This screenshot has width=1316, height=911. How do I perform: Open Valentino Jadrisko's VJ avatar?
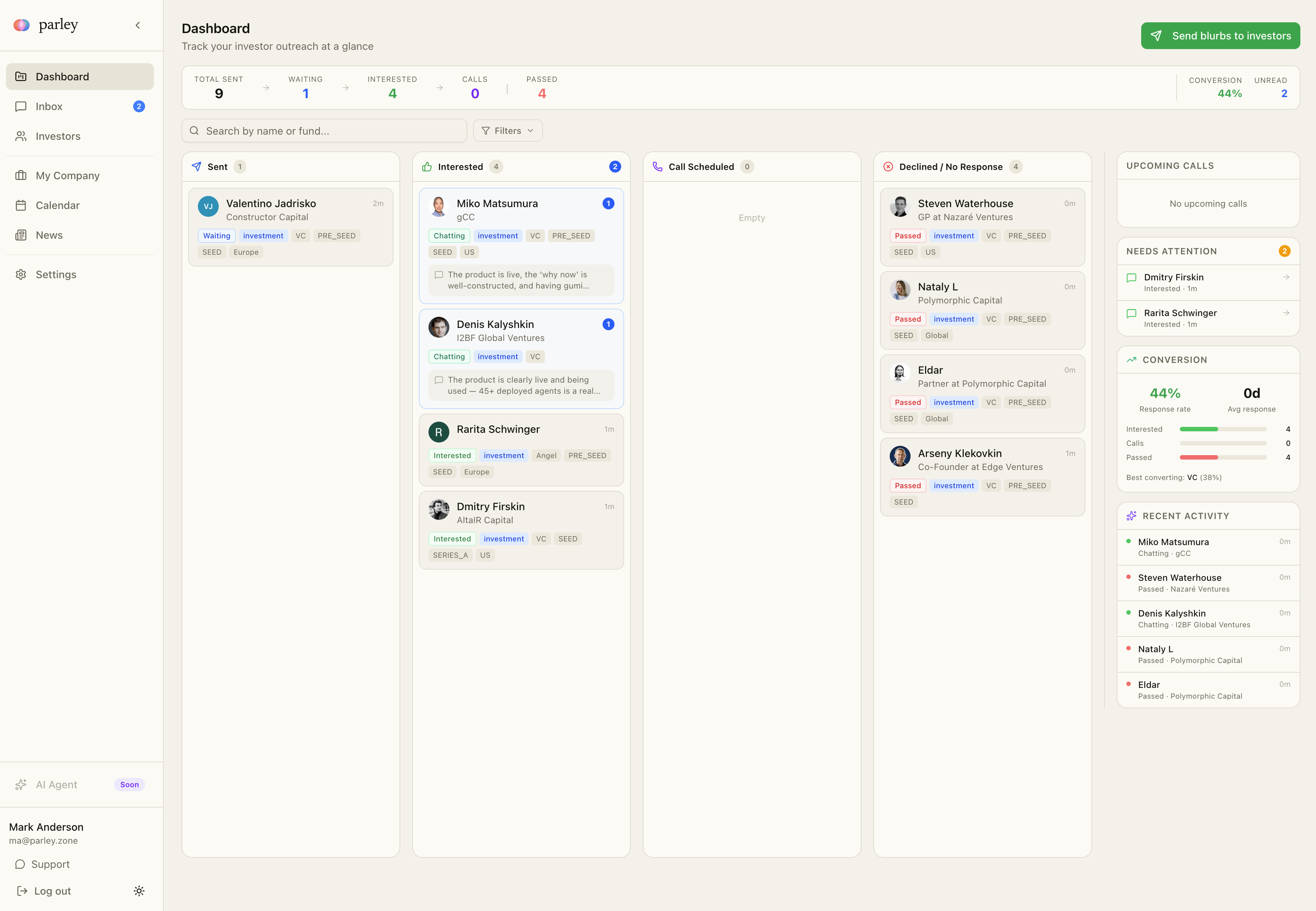click(x=208, y=207)
